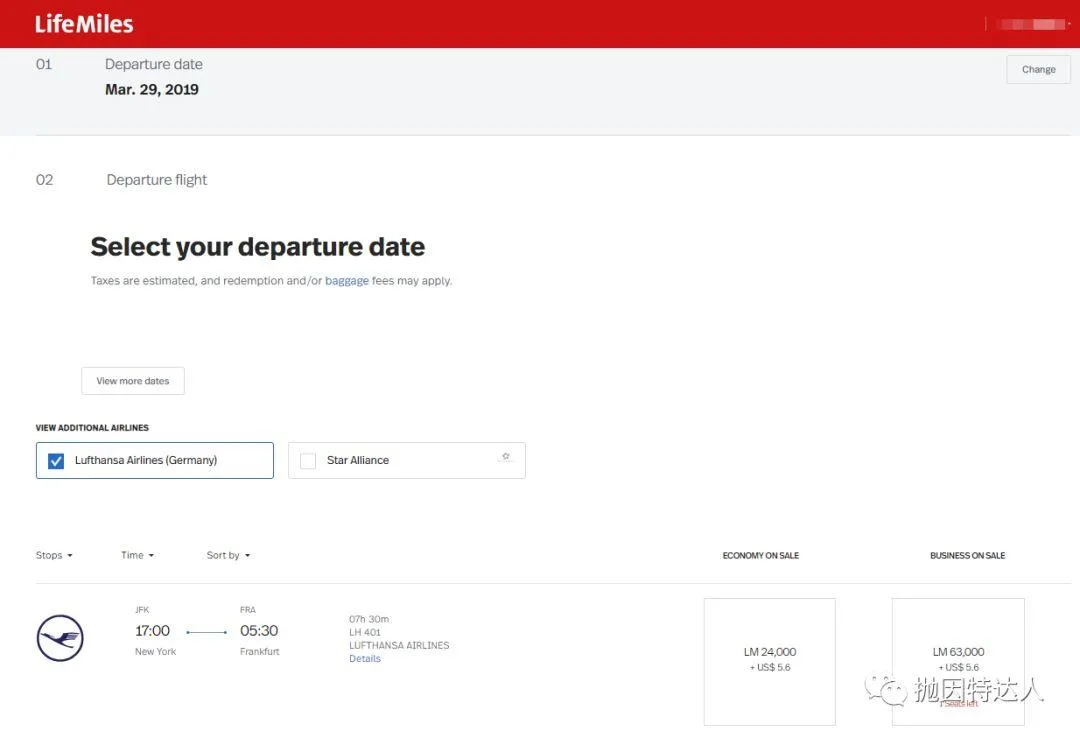Click the View more dates button

[133, 381]
